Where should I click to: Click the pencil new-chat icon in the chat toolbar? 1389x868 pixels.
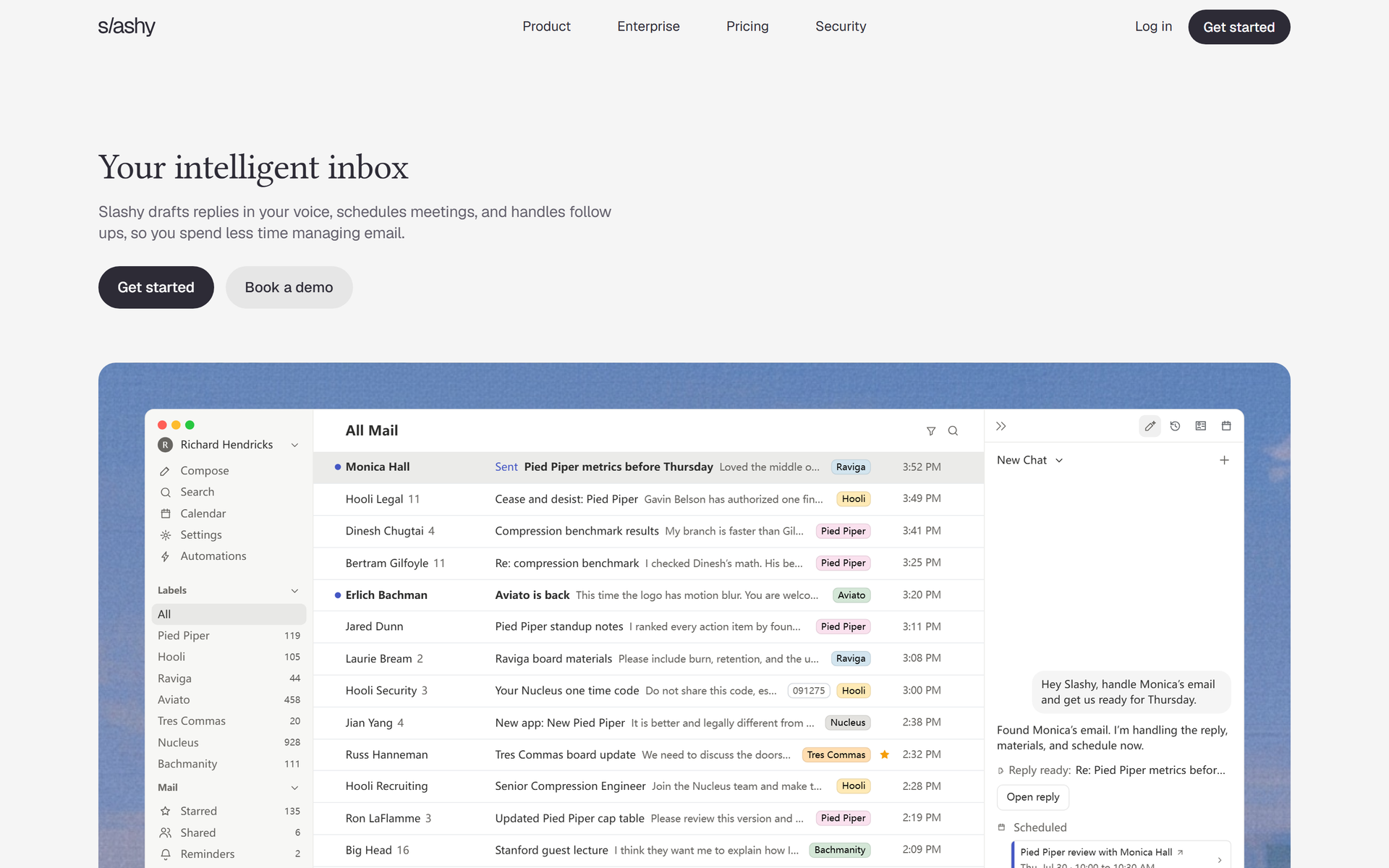[1150, 426]
